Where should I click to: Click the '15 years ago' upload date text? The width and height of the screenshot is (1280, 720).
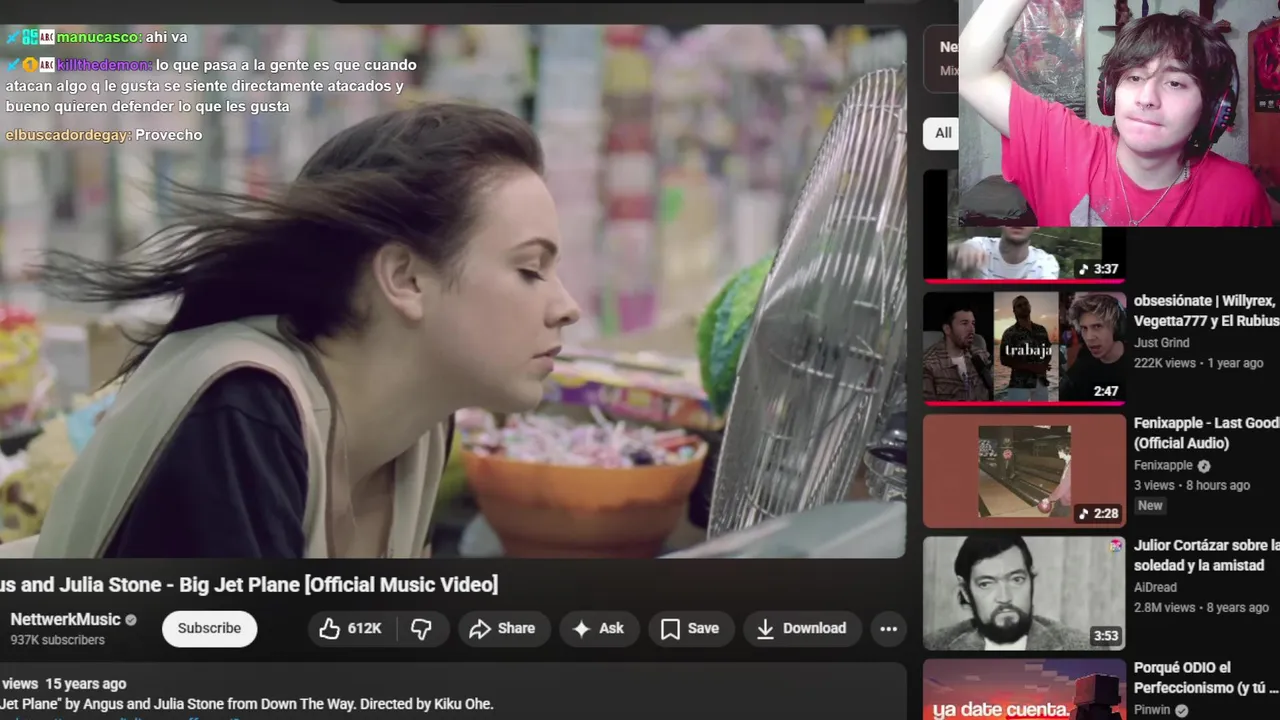point(86,684)
